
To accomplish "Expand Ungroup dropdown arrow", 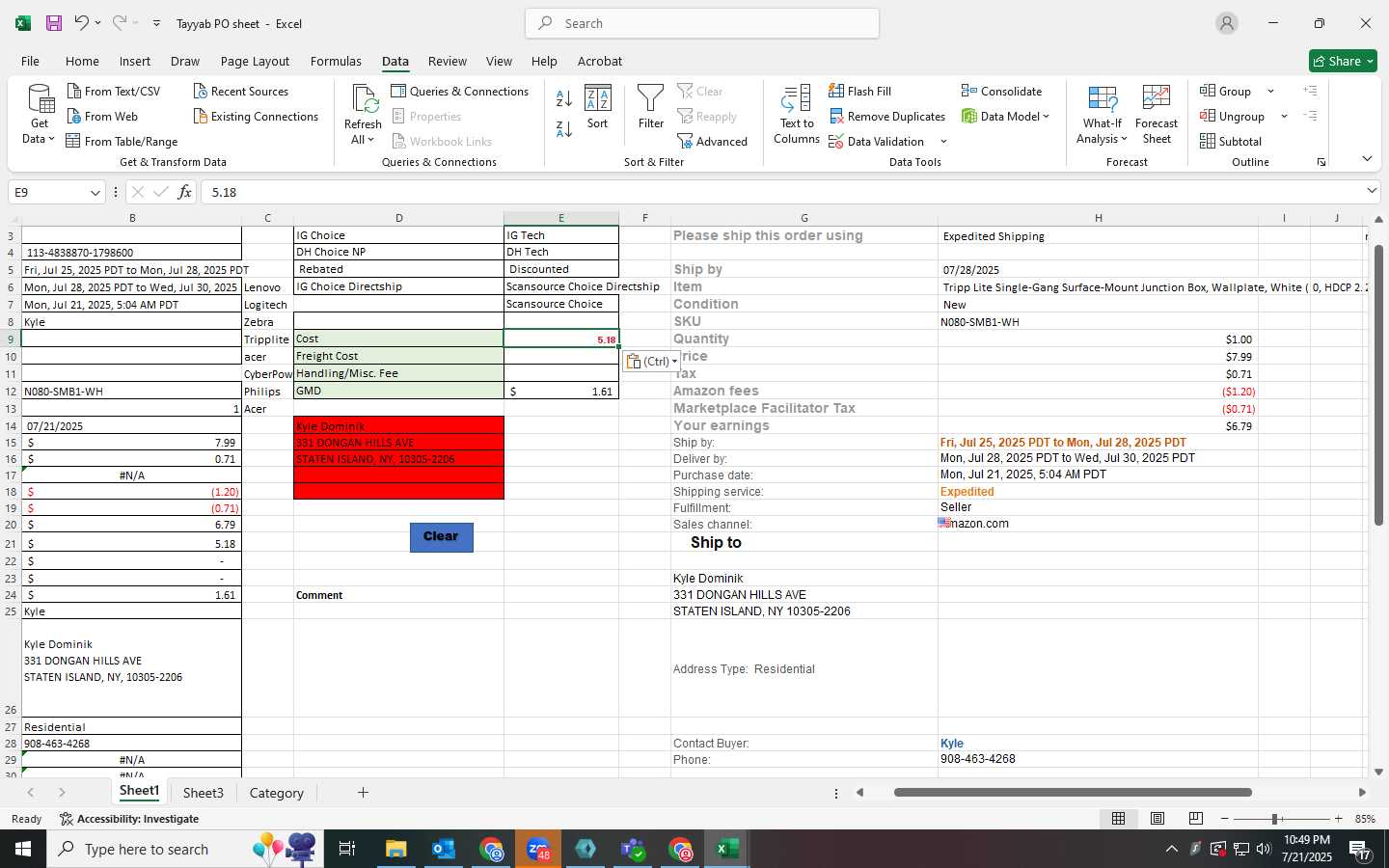I will (x=1284, y=117).
